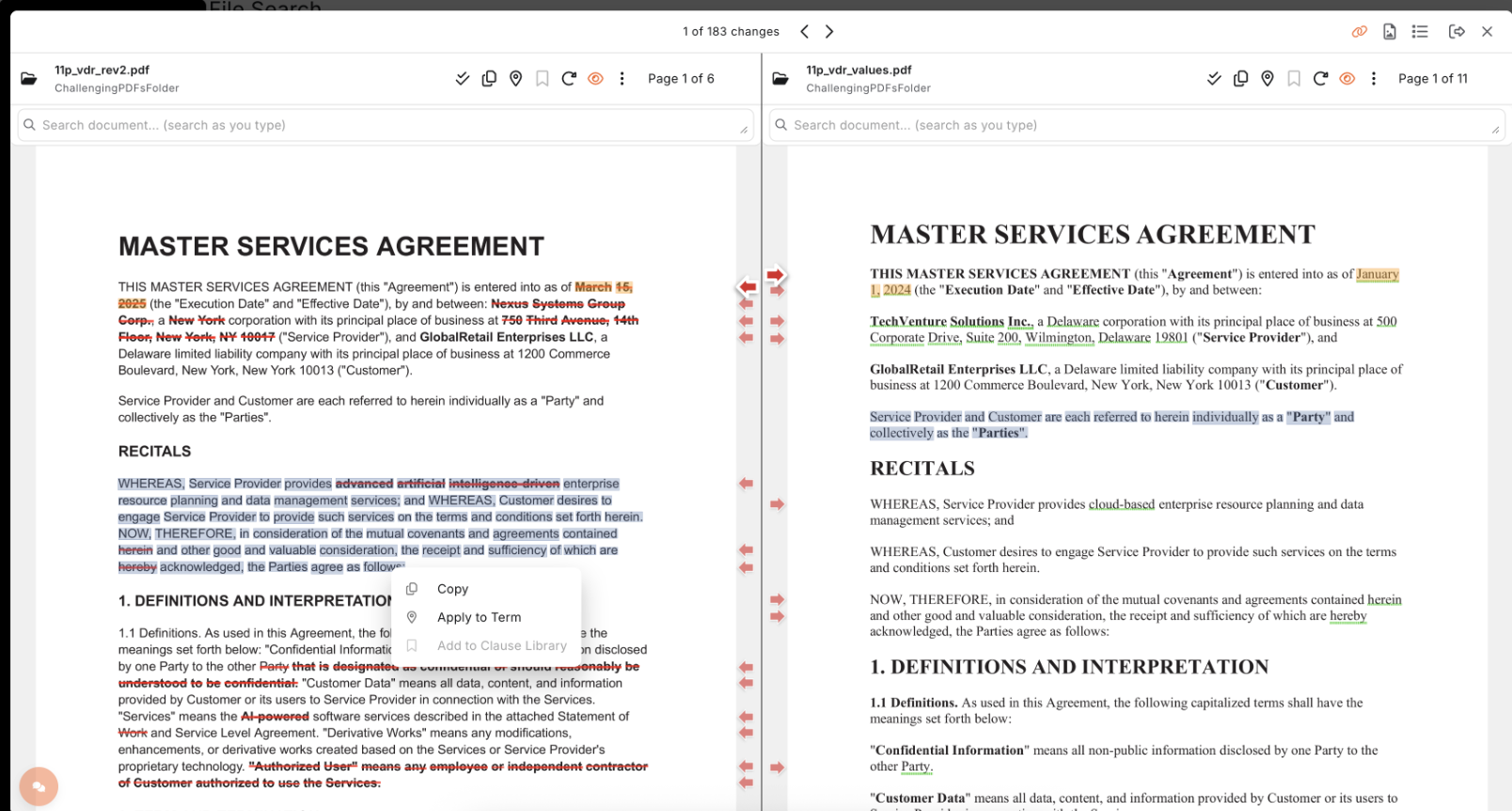Toggle highlight visibility eye in right pane
Screen dimensions: 1512x811
[x=1347, y=79]
